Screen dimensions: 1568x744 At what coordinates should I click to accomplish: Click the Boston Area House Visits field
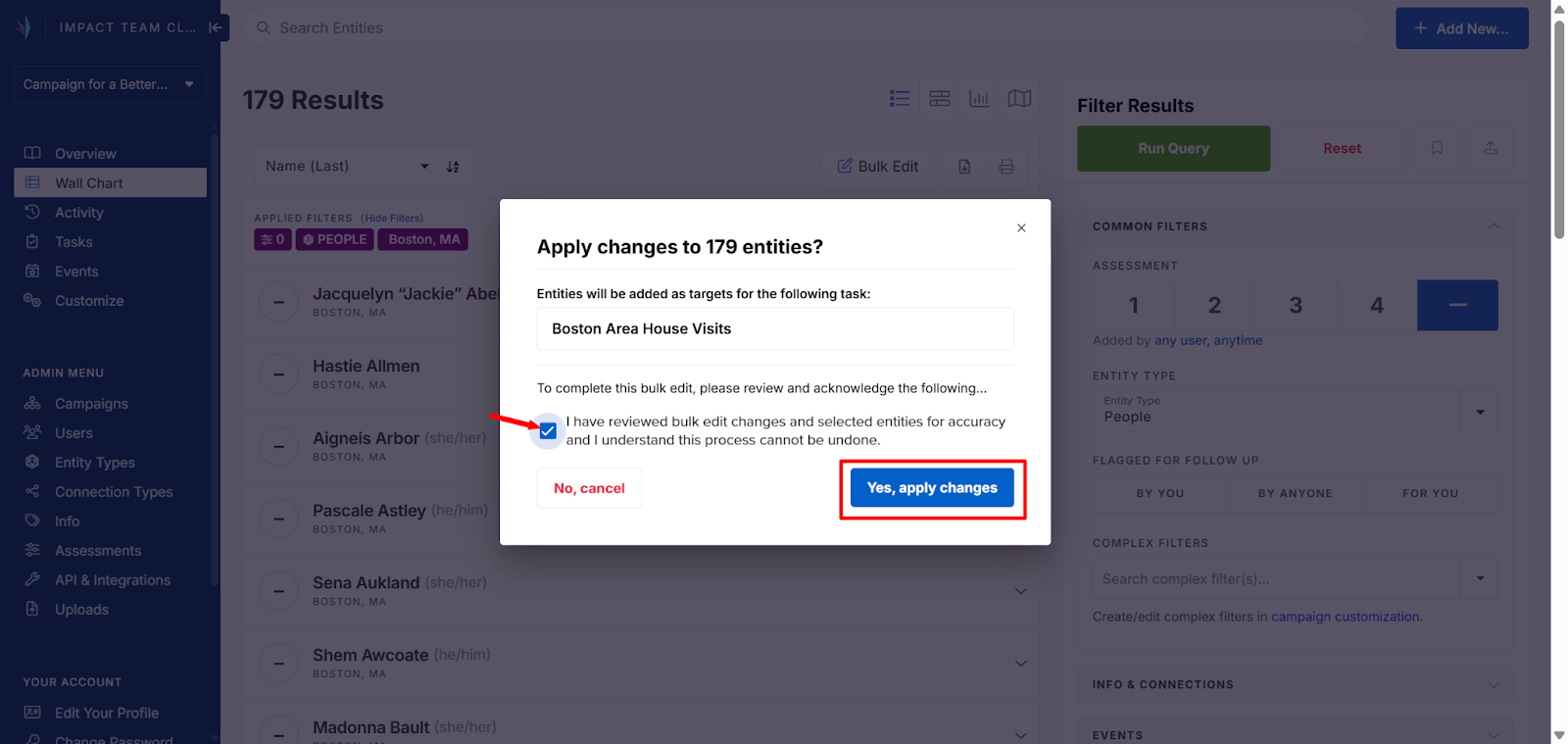click(x=775, y=328)
